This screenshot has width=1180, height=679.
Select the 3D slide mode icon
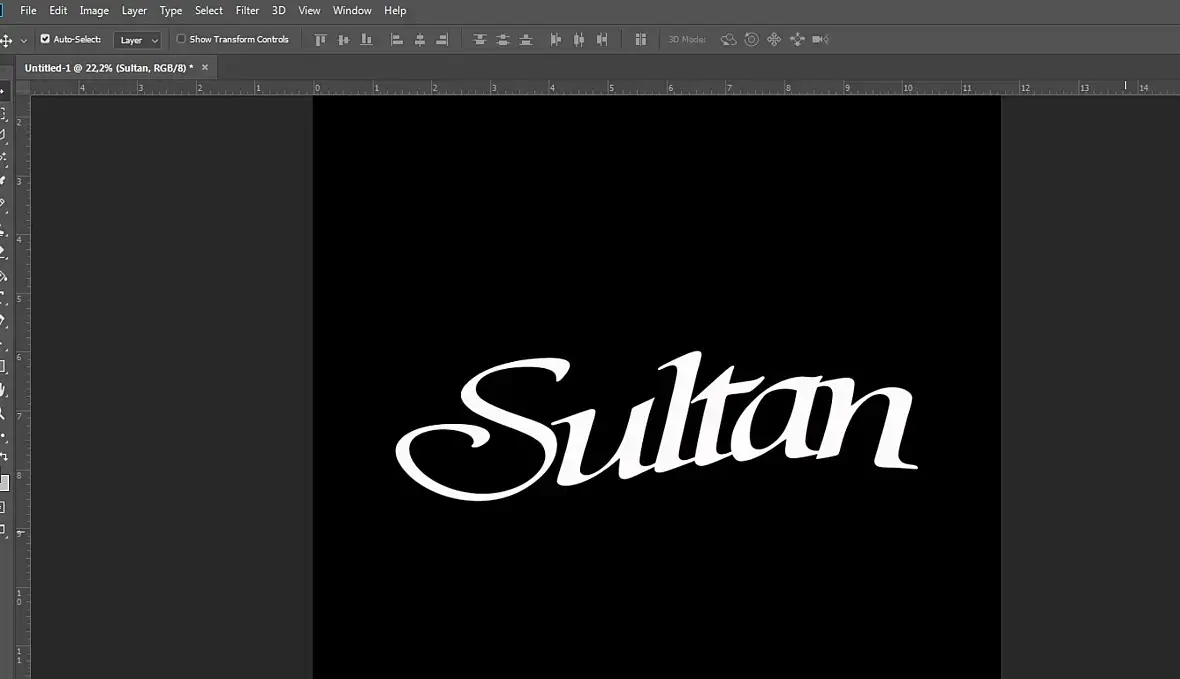coord(797,40)
